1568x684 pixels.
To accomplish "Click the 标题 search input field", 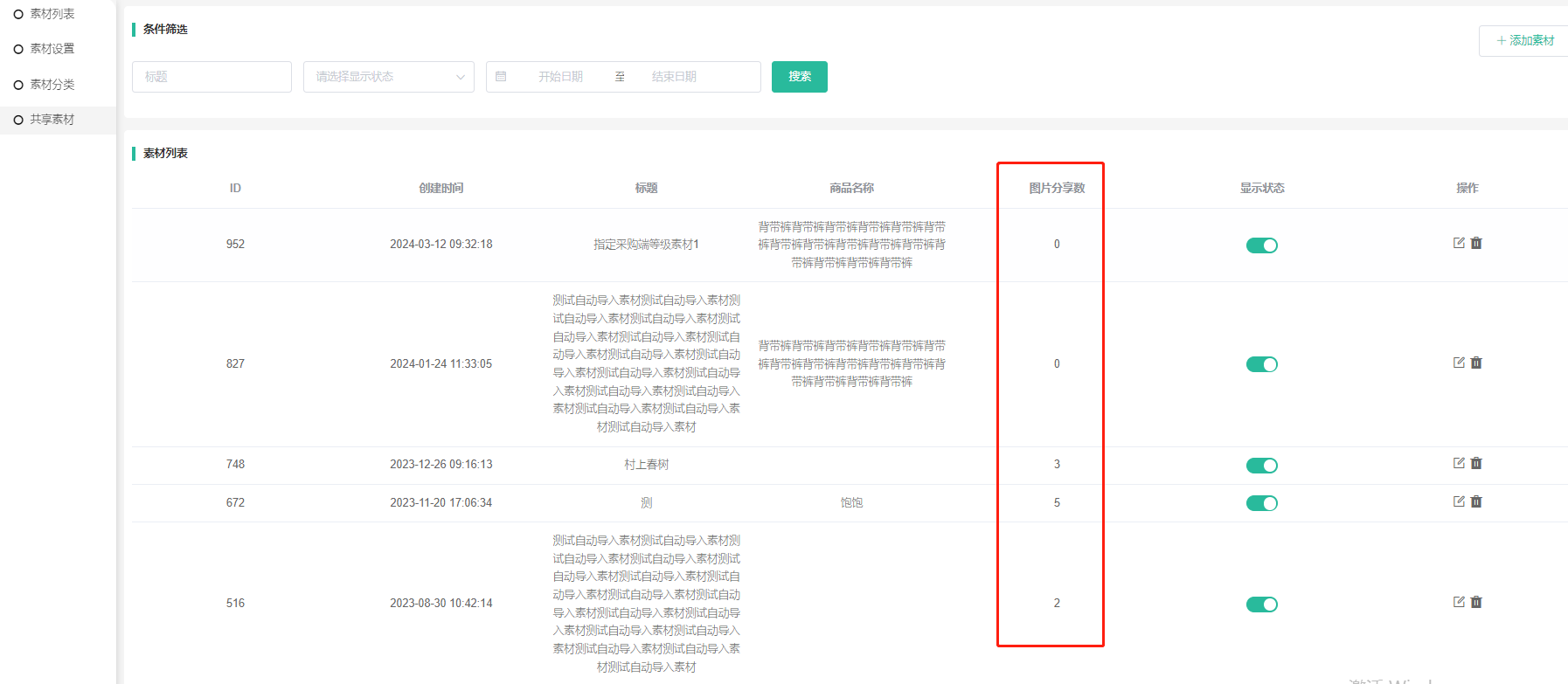I will click(x=212, y=77).
